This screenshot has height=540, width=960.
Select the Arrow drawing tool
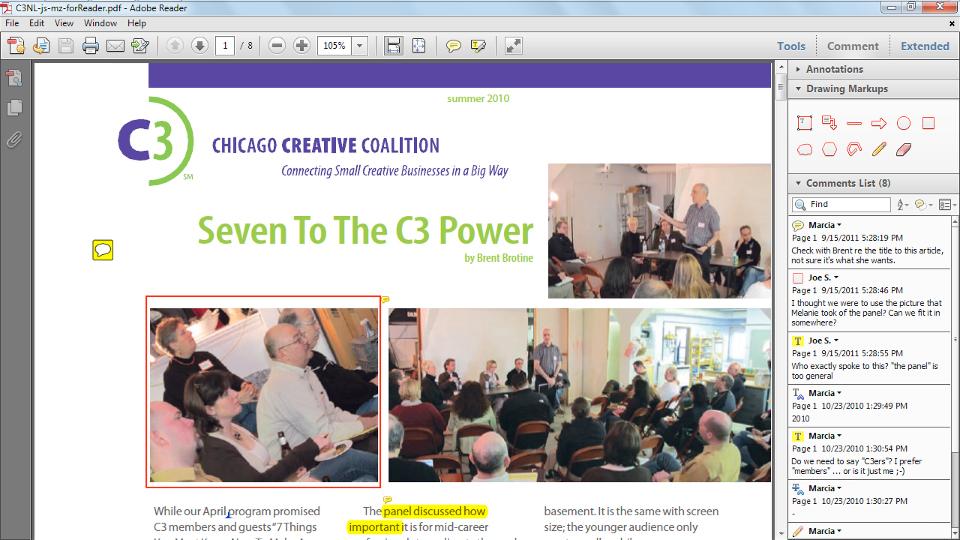click(879, 124)
